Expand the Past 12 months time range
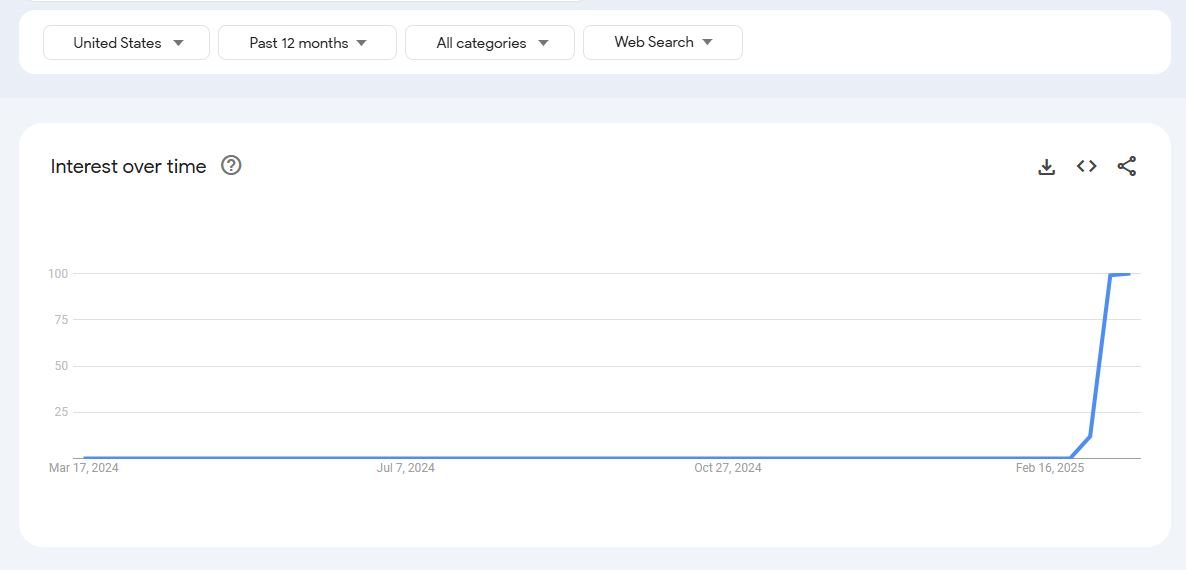 point(307,43)
